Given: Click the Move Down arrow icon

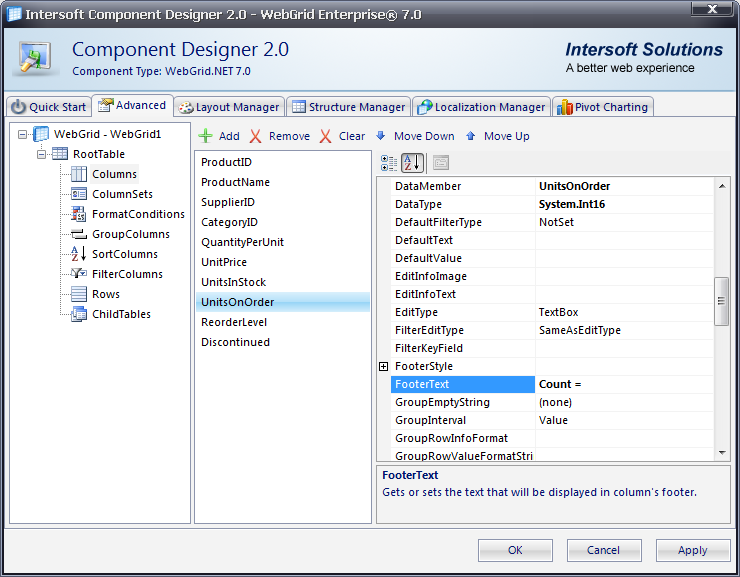Looking at the screenshot, I should (381, 136).
